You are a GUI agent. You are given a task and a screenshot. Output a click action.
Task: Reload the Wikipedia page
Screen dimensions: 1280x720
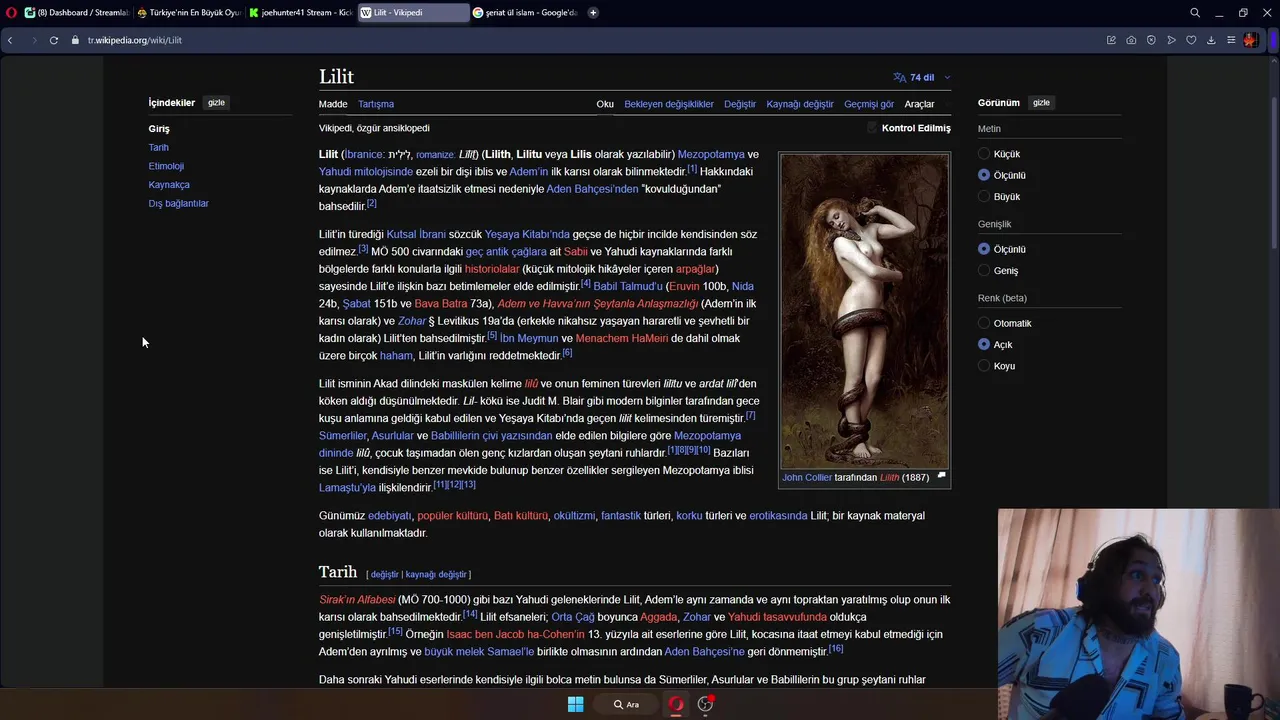tap(54, 40)
